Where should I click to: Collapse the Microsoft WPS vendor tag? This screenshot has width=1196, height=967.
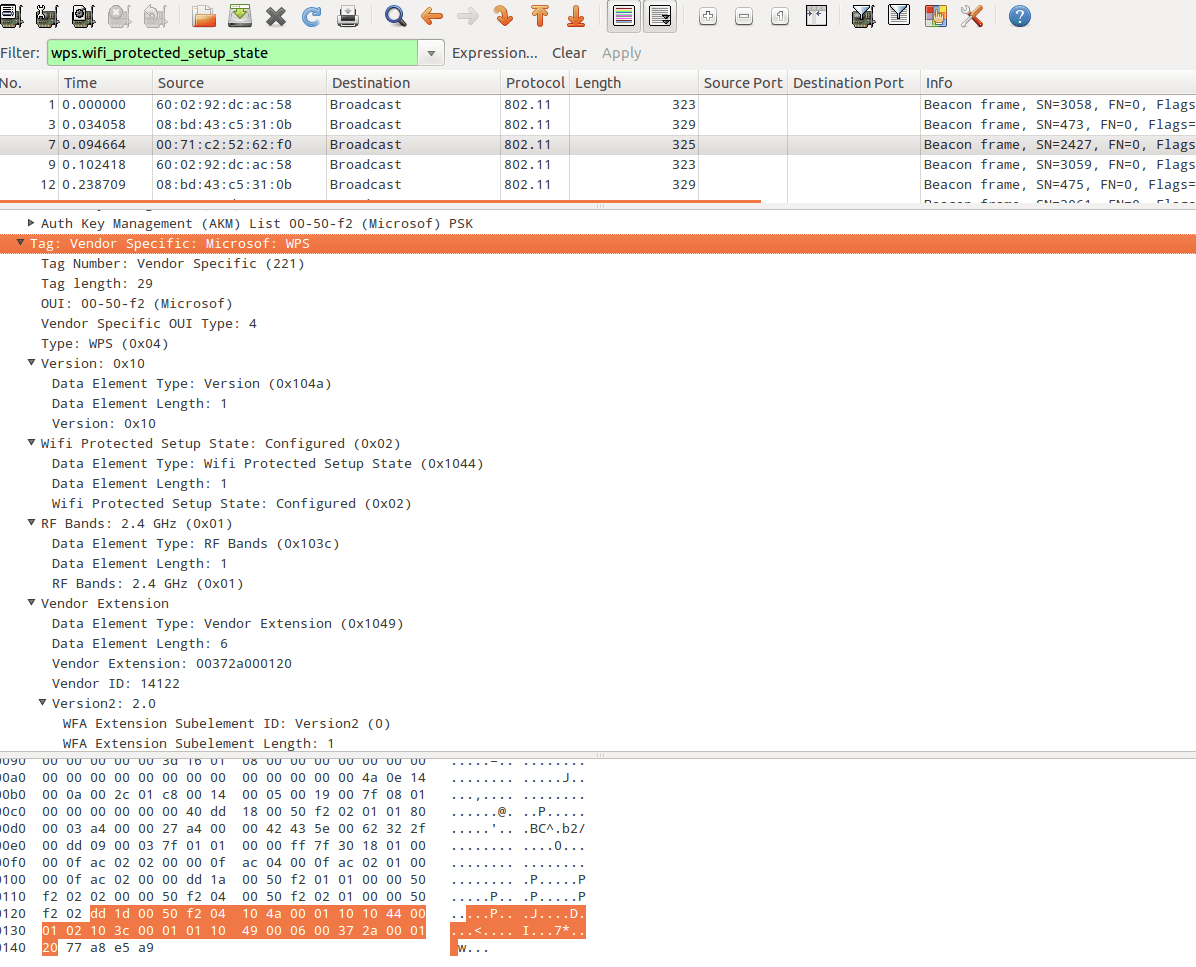click(20, 243)
